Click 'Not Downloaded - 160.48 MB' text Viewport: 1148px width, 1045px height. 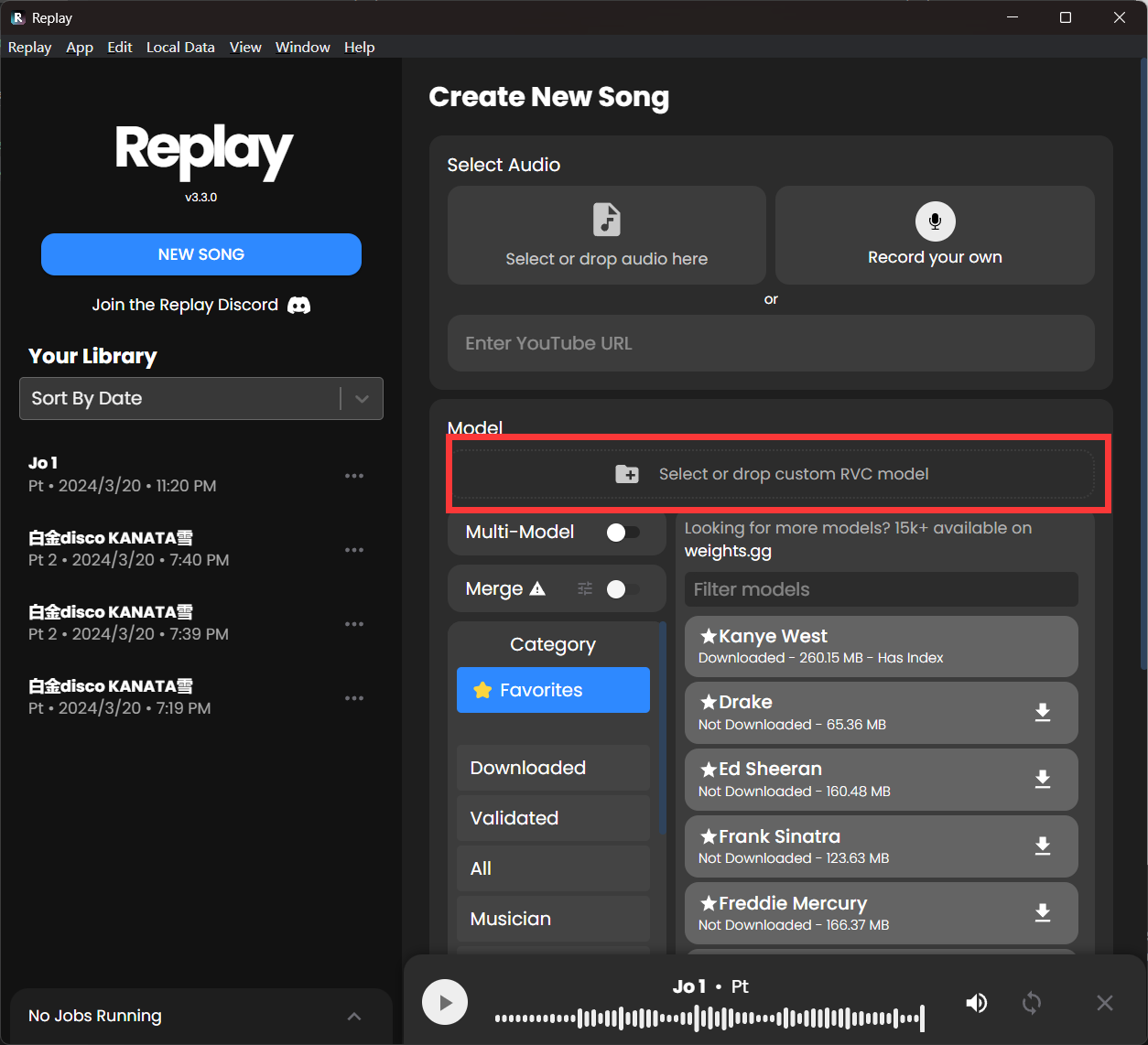(795, 792)
